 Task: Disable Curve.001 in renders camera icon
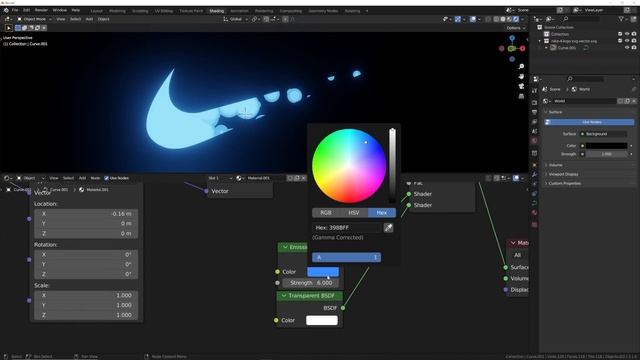[633, 48]
